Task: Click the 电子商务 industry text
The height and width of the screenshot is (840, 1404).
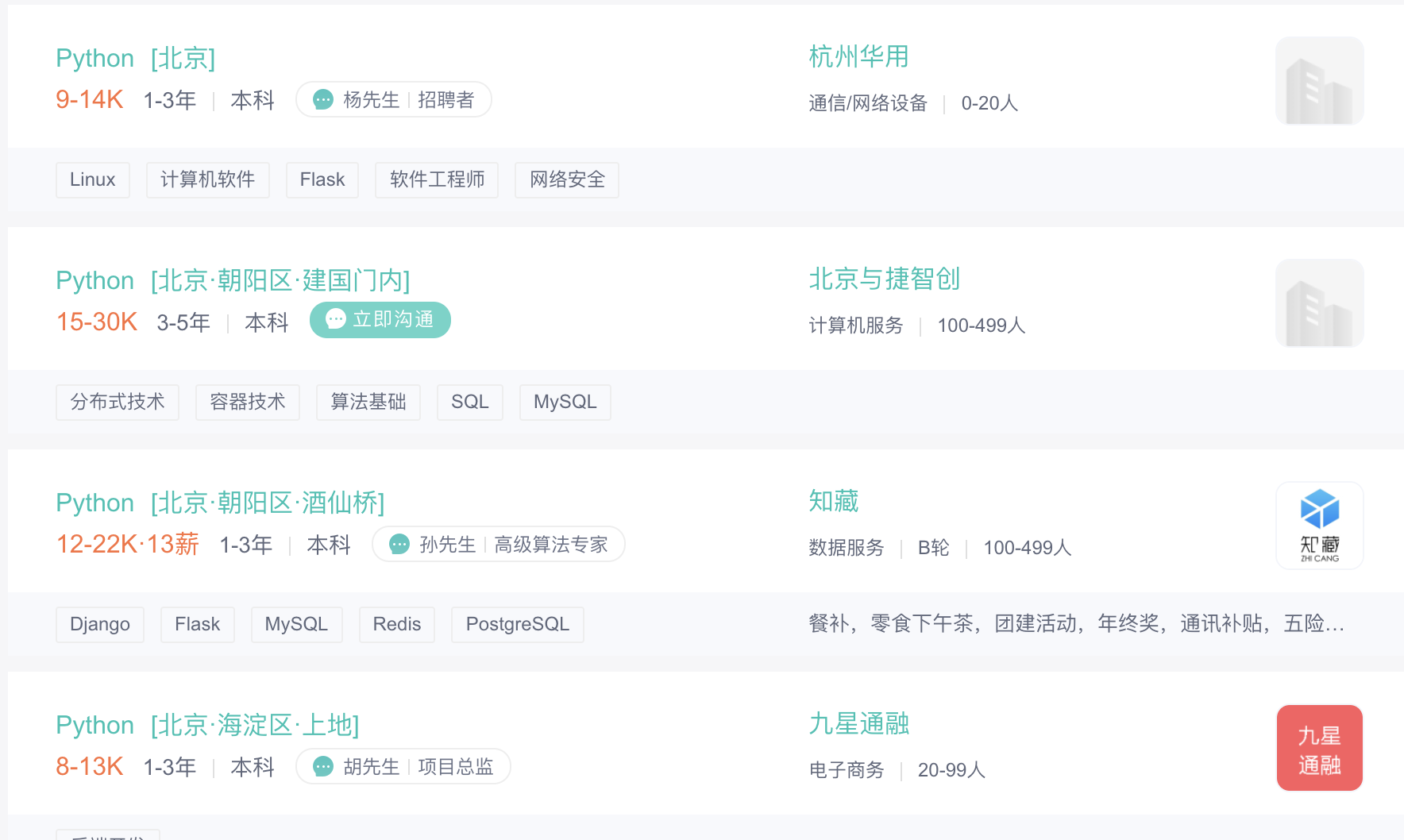Action: tap(847, 770)
